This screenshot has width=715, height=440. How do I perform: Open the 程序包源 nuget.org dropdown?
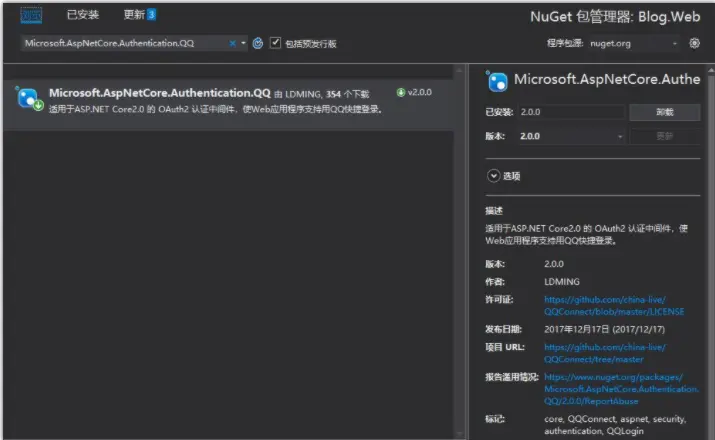click(x=633, y=43)
